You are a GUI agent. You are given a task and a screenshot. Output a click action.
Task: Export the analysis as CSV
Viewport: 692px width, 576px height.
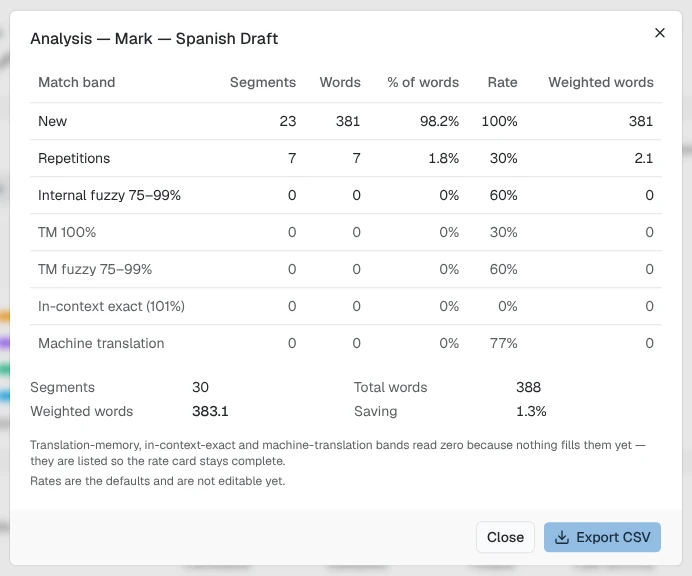coord(602,537)
